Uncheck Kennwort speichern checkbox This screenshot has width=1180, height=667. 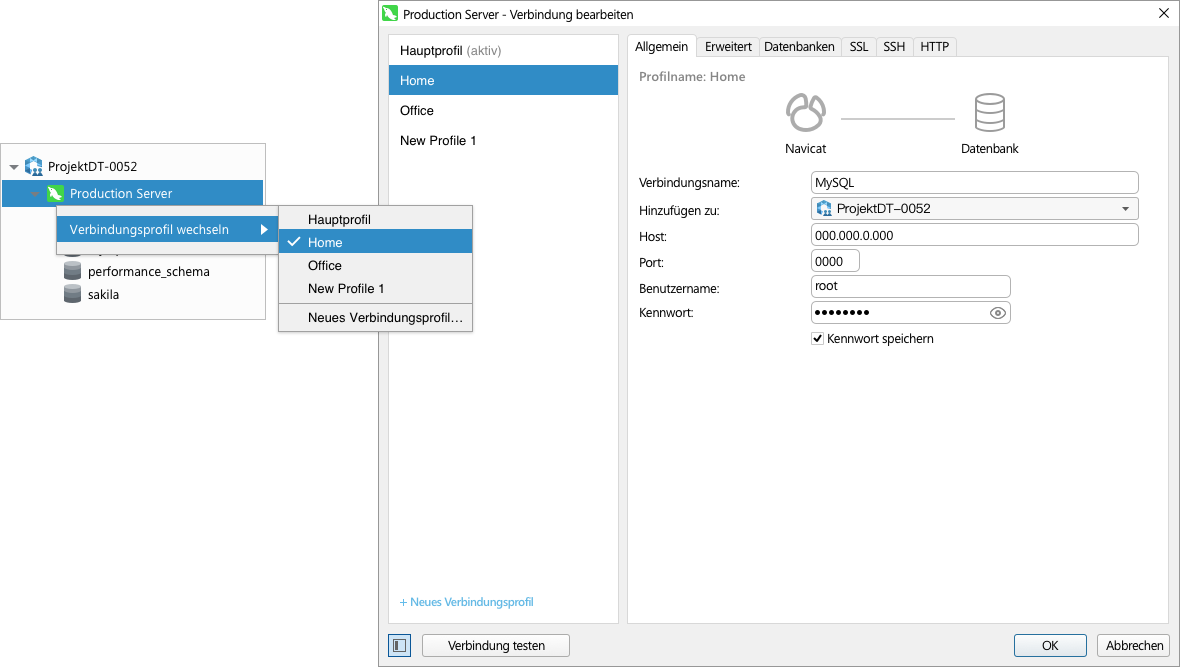tap(817, 339)
